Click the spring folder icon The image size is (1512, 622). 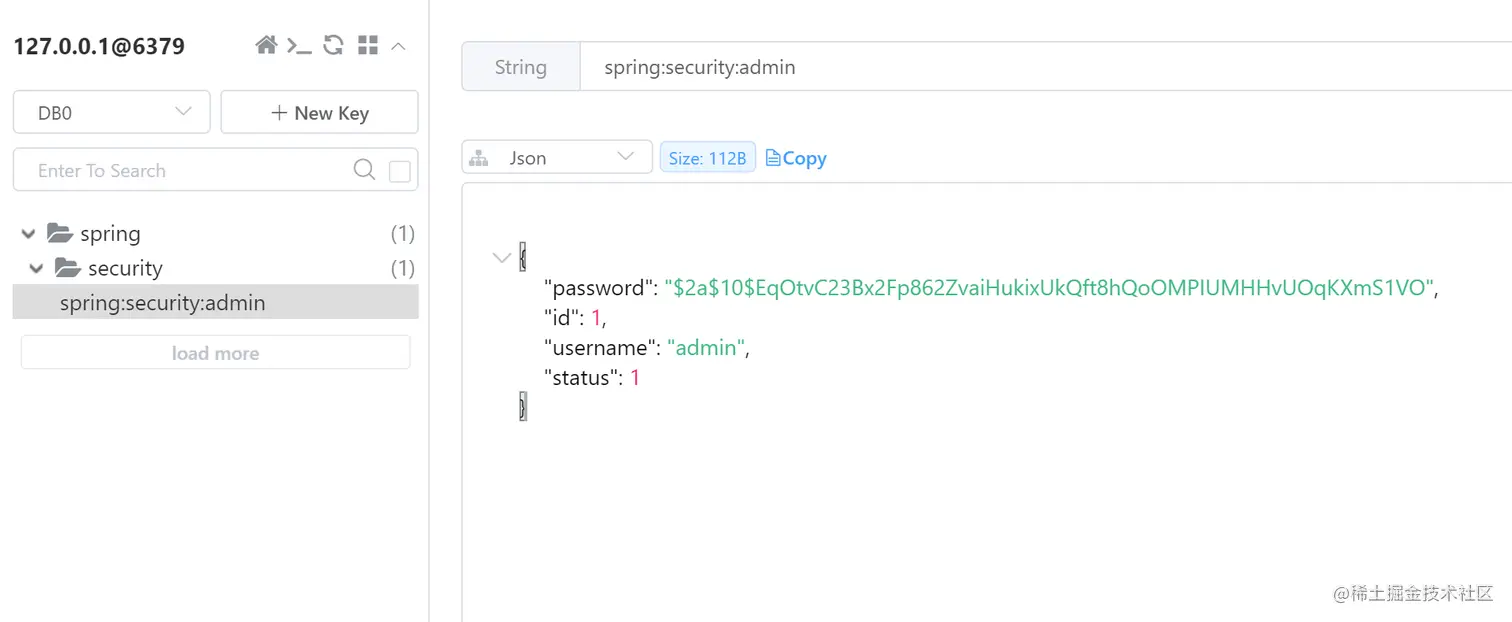tap(60, 234)
